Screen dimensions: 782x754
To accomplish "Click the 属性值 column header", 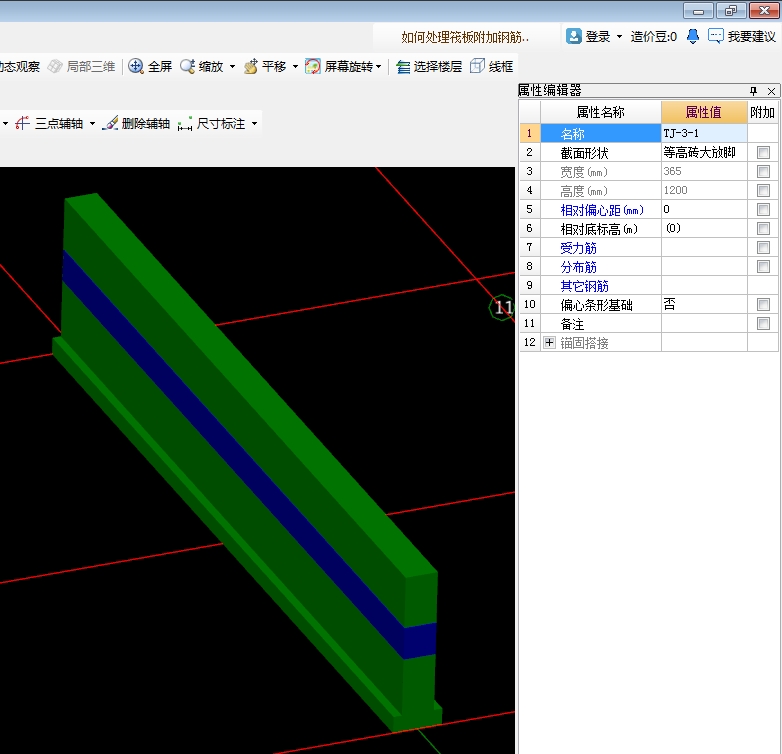I will [704, 112].
